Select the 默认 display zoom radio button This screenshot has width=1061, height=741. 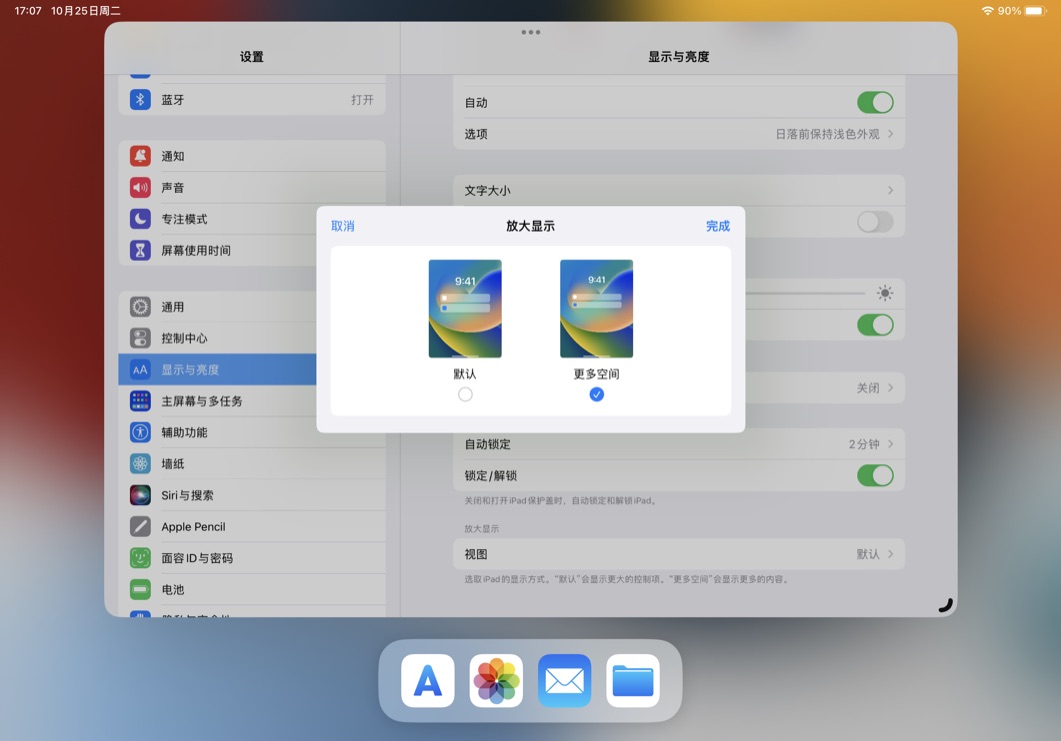coord(465,394)
